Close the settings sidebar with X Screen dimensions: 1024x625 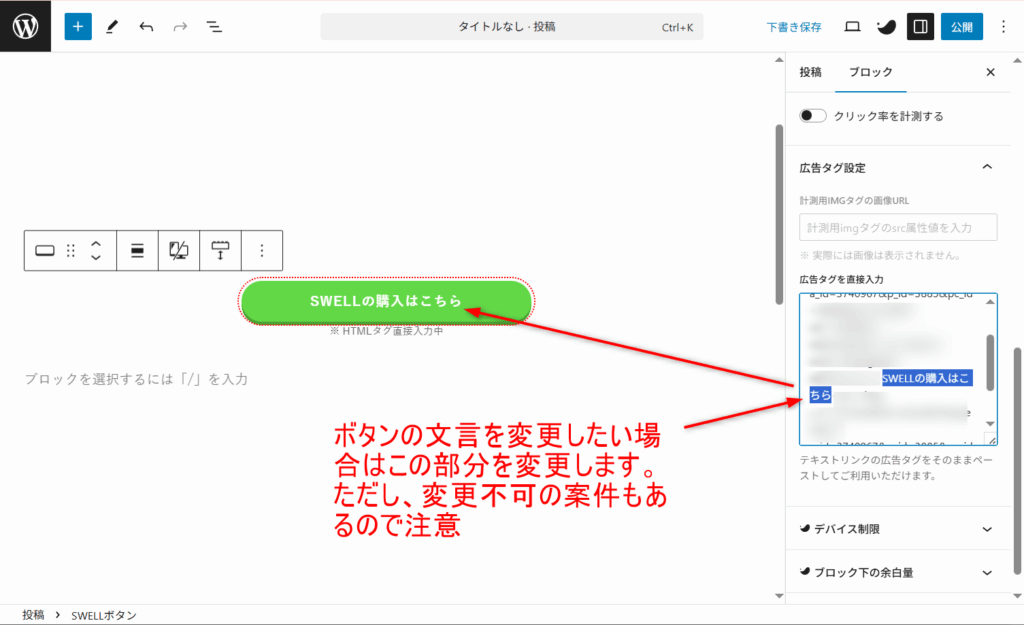point(991,72)
